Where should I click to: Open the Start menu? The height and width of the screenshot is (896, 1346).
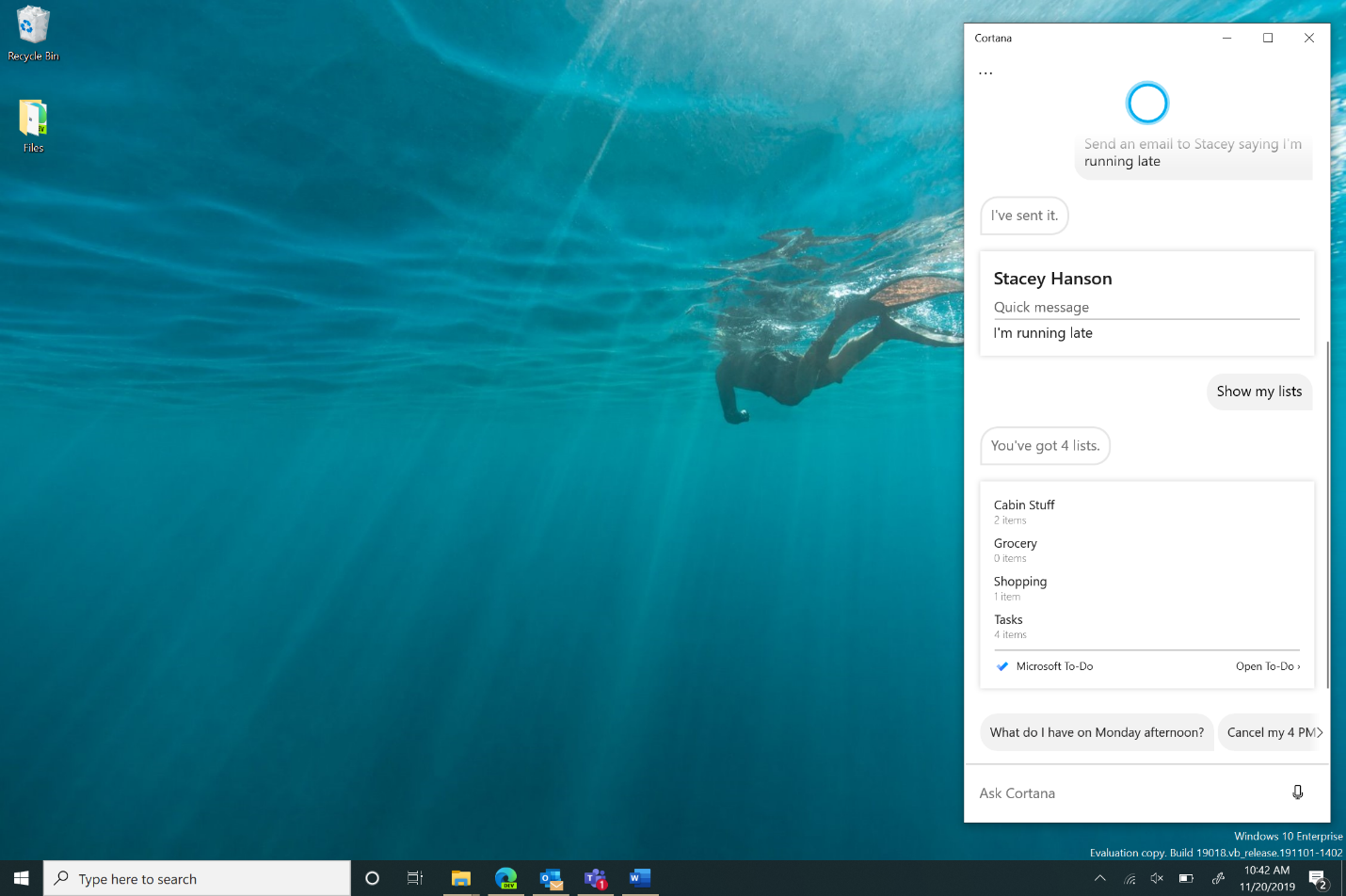tap(19, 878)
